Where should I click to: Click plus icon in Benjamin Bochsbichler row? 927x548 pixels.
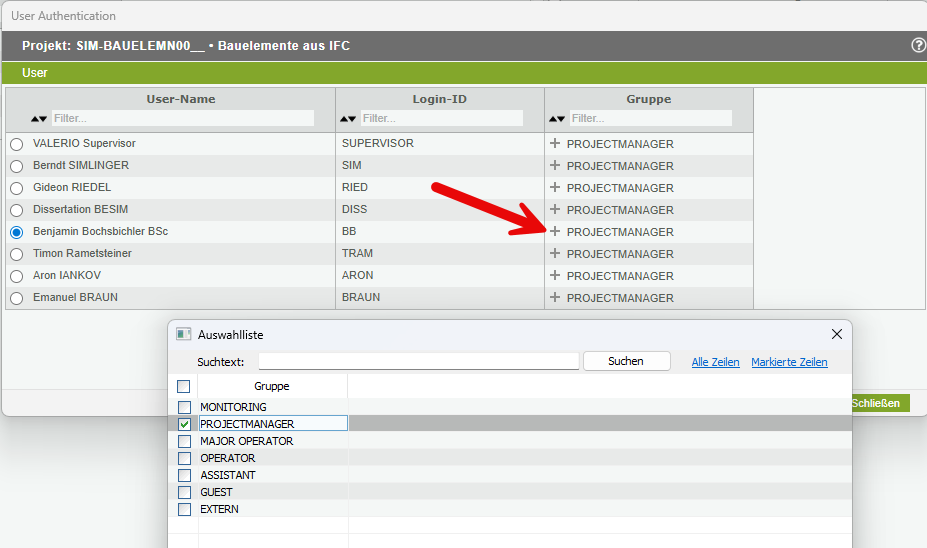point(555,232)
